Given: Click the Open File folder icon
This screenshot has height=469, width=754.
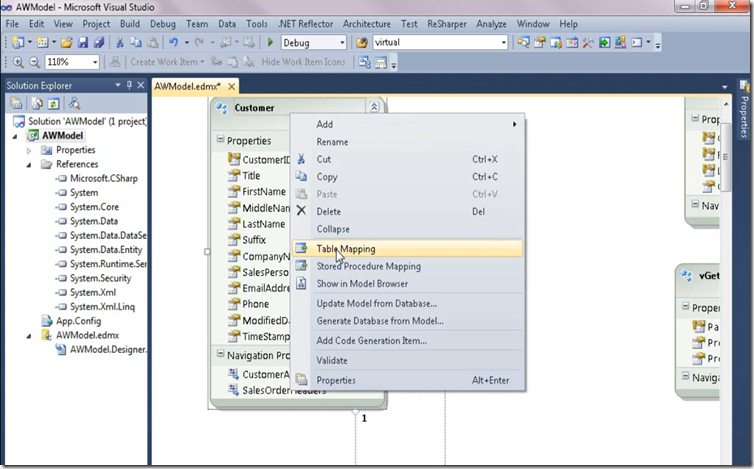Looking at the screenshot, I should pos(66,43).
